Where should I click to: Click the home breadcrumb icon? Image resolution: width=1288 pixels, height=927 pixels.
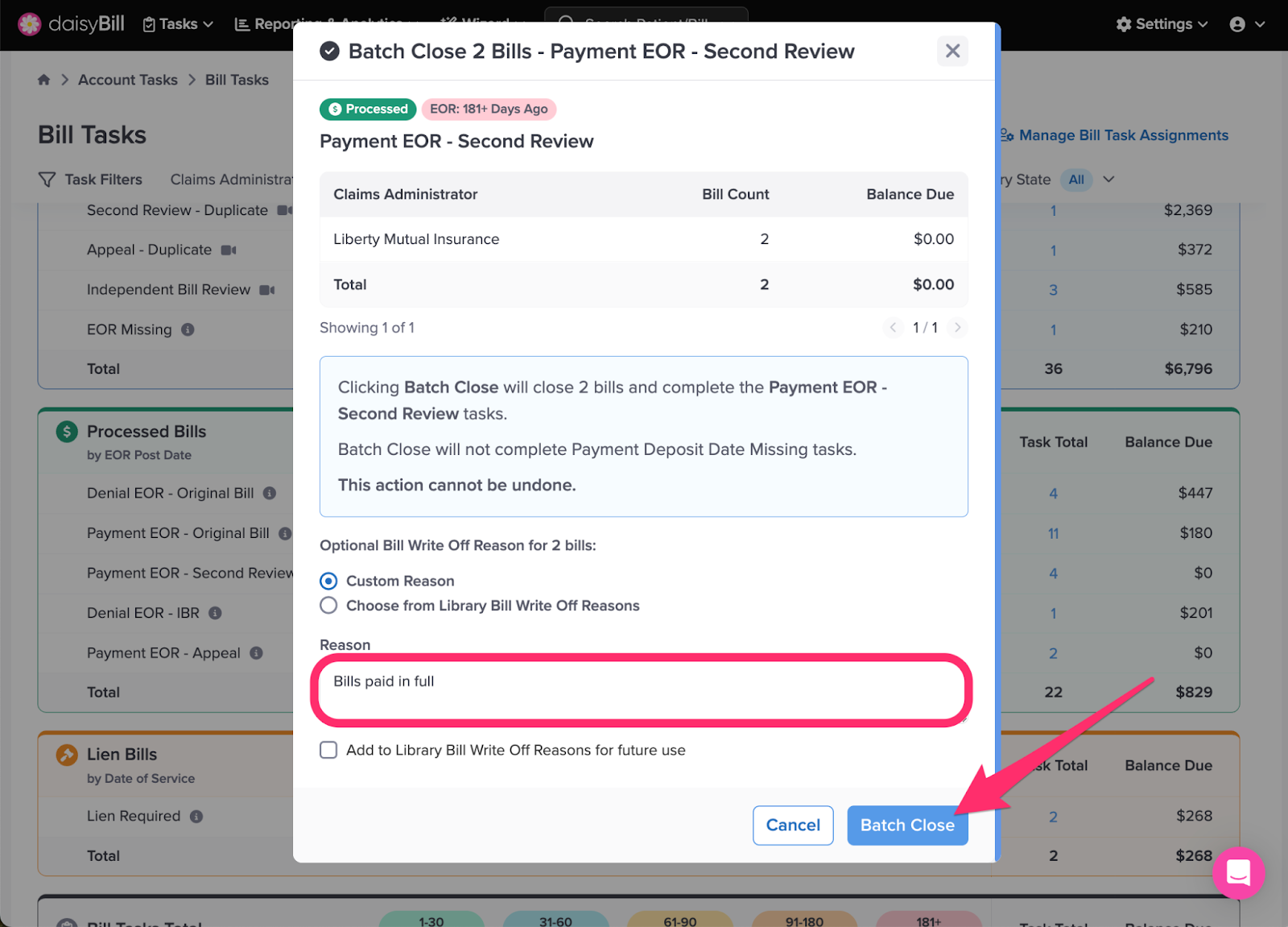[x=44, y=80]
